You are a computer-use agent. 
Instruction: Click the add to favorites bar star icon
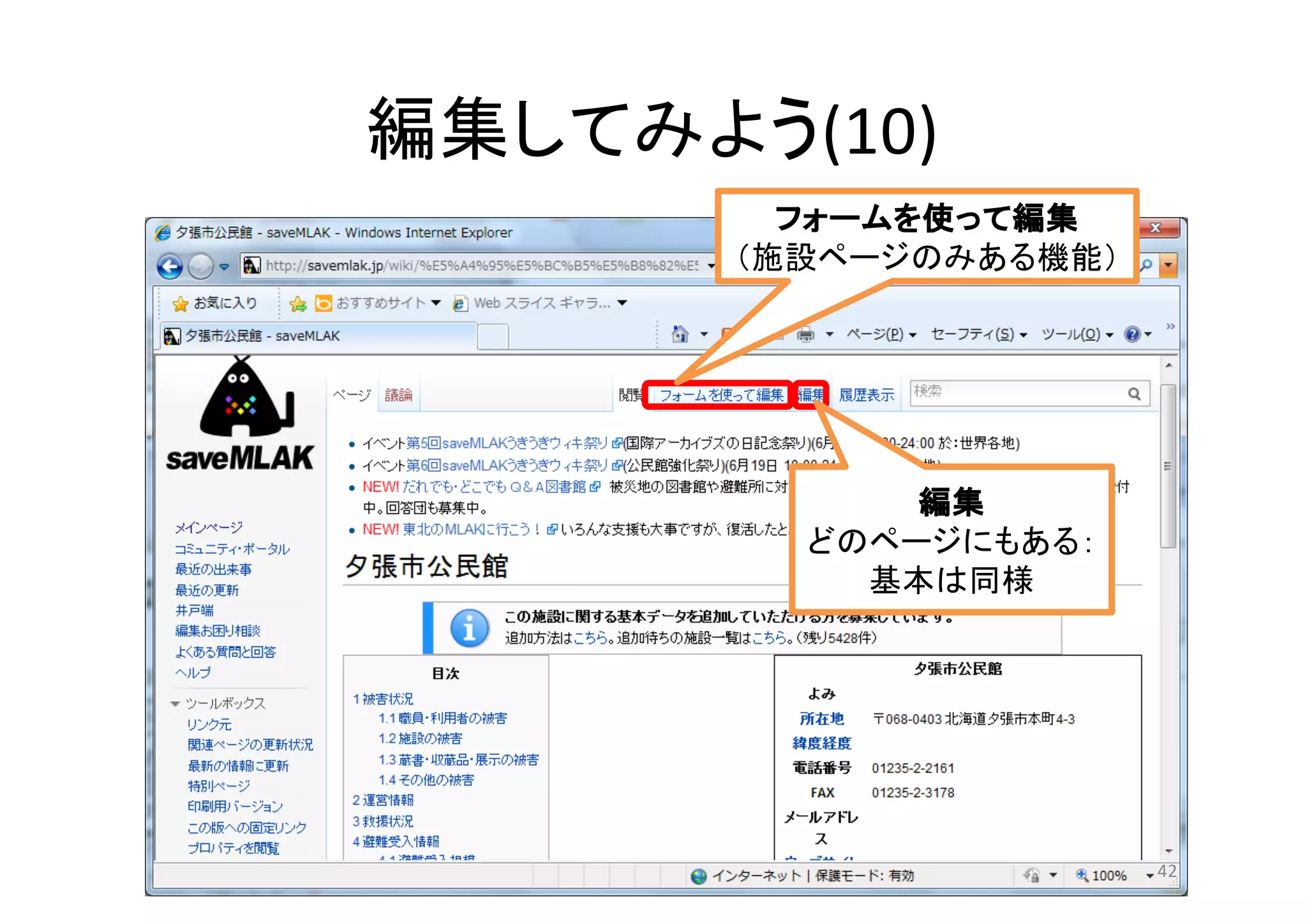pyautogui.click(x=297, y=304)
